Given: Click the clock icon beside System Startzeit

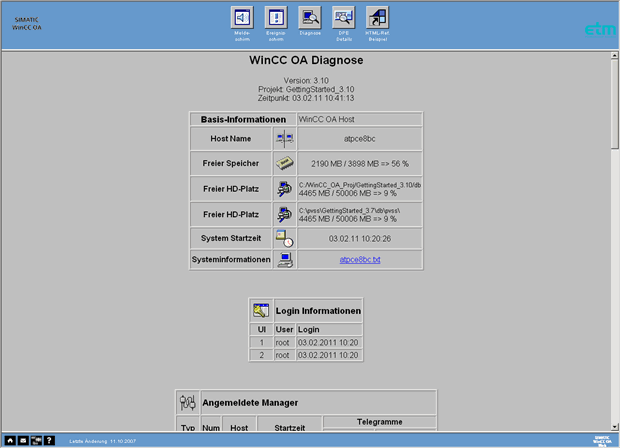Looking at the screenshot, I should (285, 238).
